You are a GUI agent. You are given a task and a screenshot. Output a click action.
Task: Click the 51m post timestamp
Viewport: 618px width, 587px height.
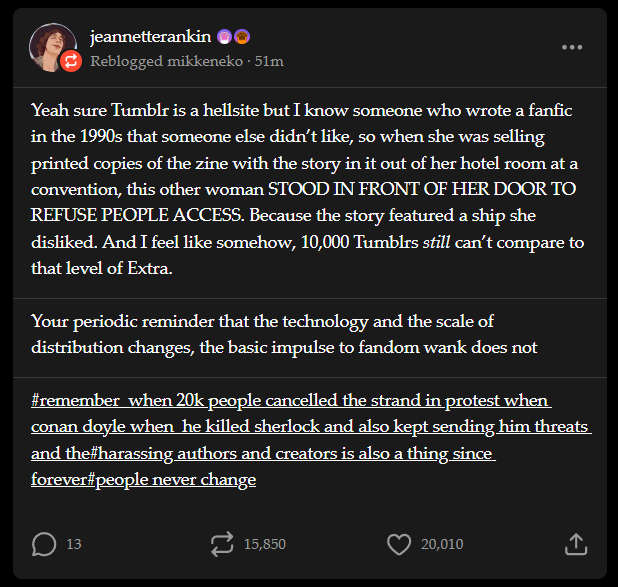(270, 61)
